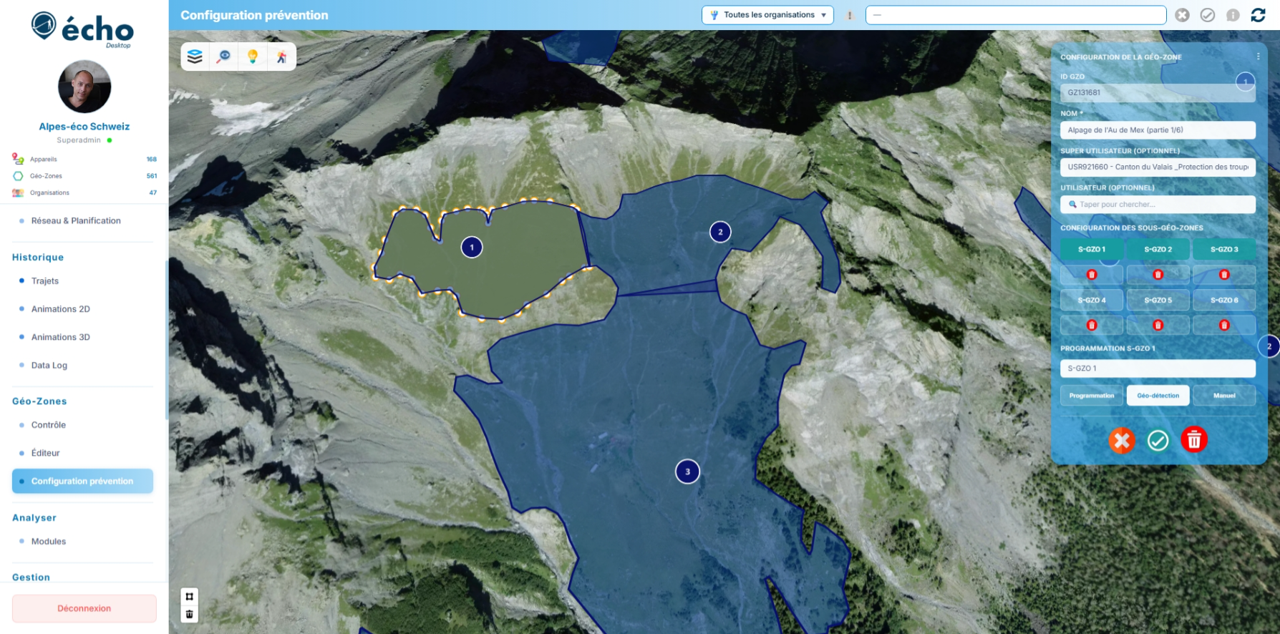Confirm with the green checkmark button

[x=1158, y=440]
